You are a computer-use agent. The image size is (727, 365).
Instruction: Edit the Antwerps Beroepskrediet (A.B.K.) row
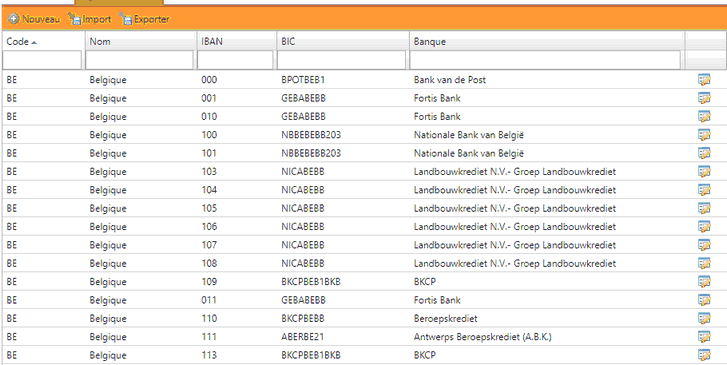tap(704, 337)
